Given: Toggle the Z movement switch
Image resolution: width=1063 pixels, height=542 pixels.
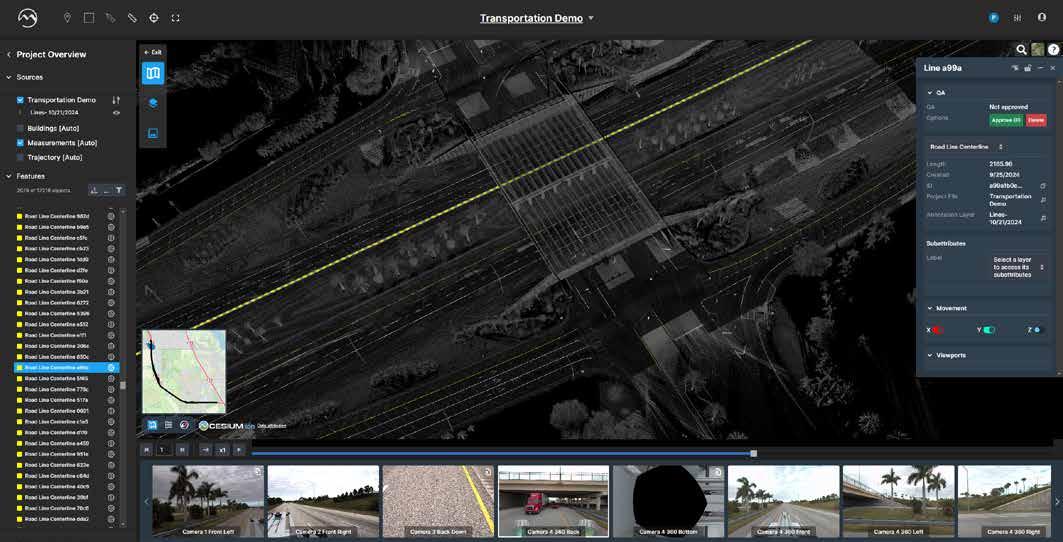Looking at the screenshot, I should (1037, 330).
